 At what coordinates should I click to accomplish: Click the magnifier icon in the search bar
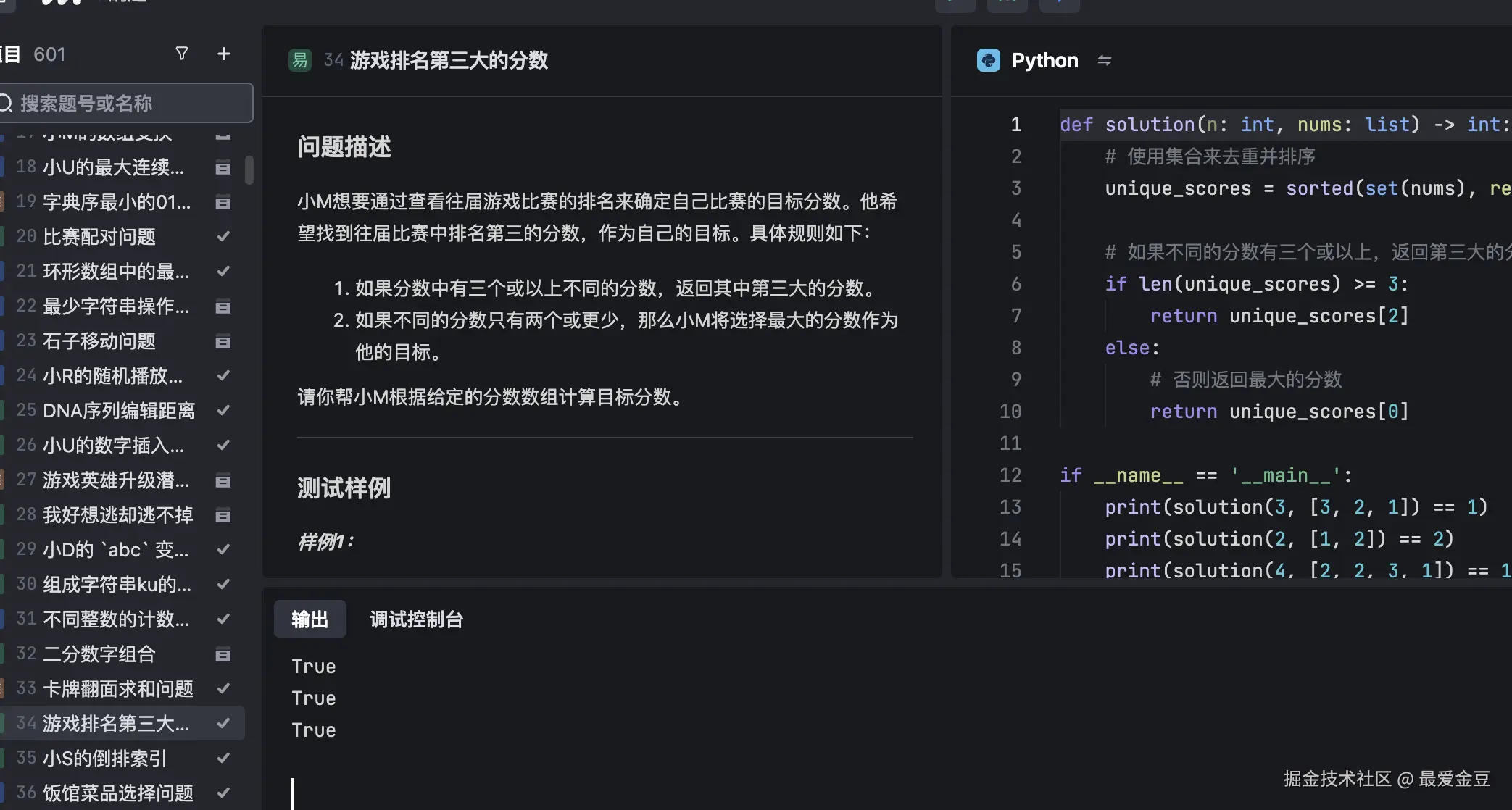coord(7,103)
